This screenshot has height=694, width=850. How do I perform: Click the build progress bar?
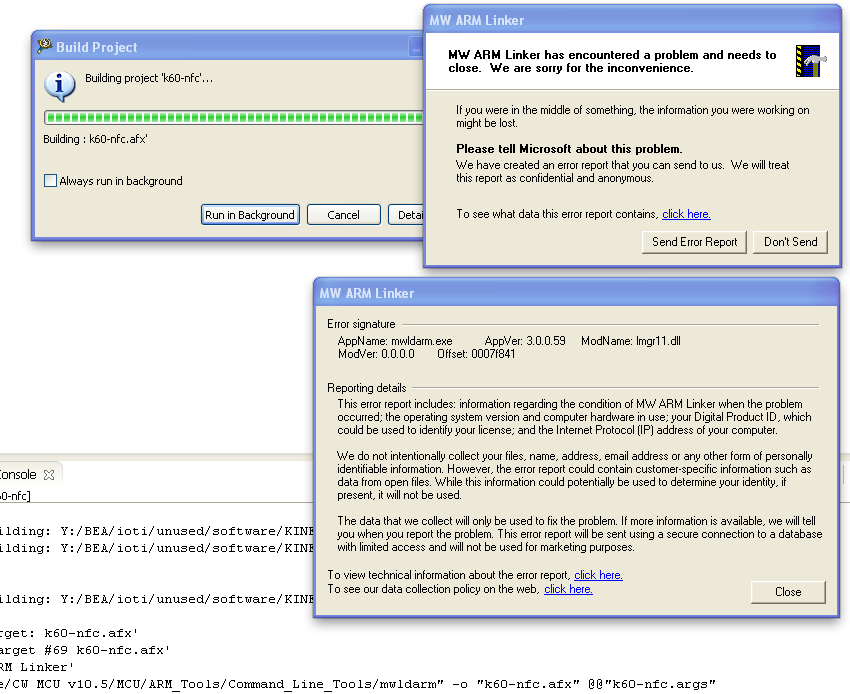click(x=234, y=118)
